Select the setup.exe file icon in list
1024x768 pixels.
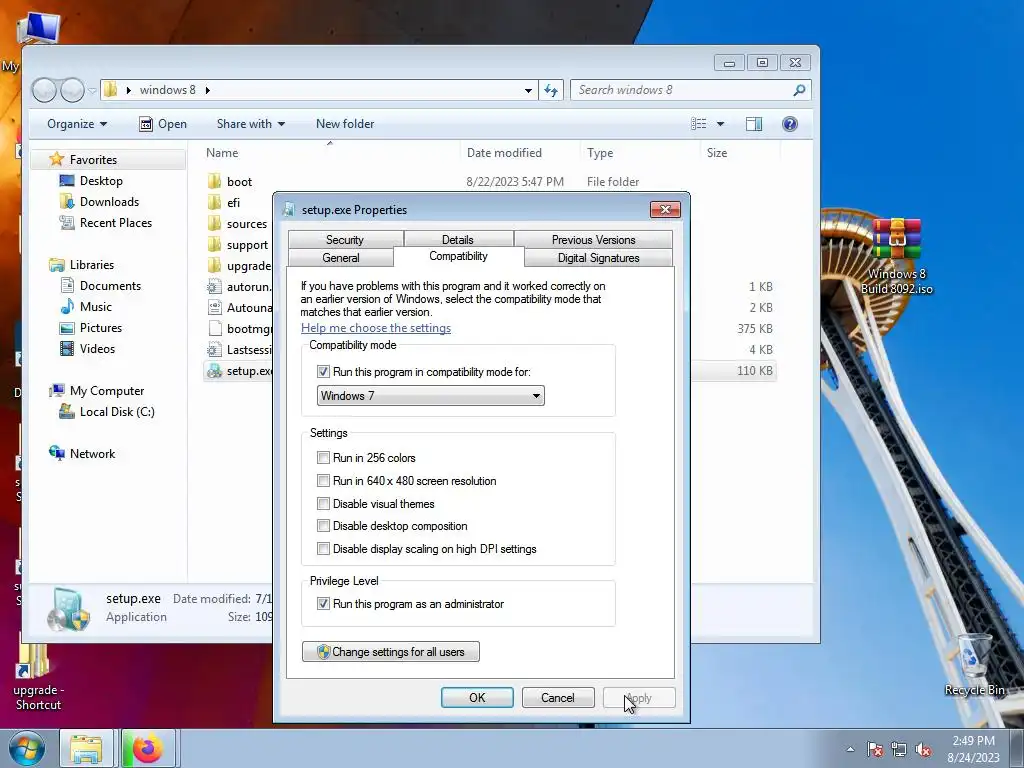tap(214, 371)
